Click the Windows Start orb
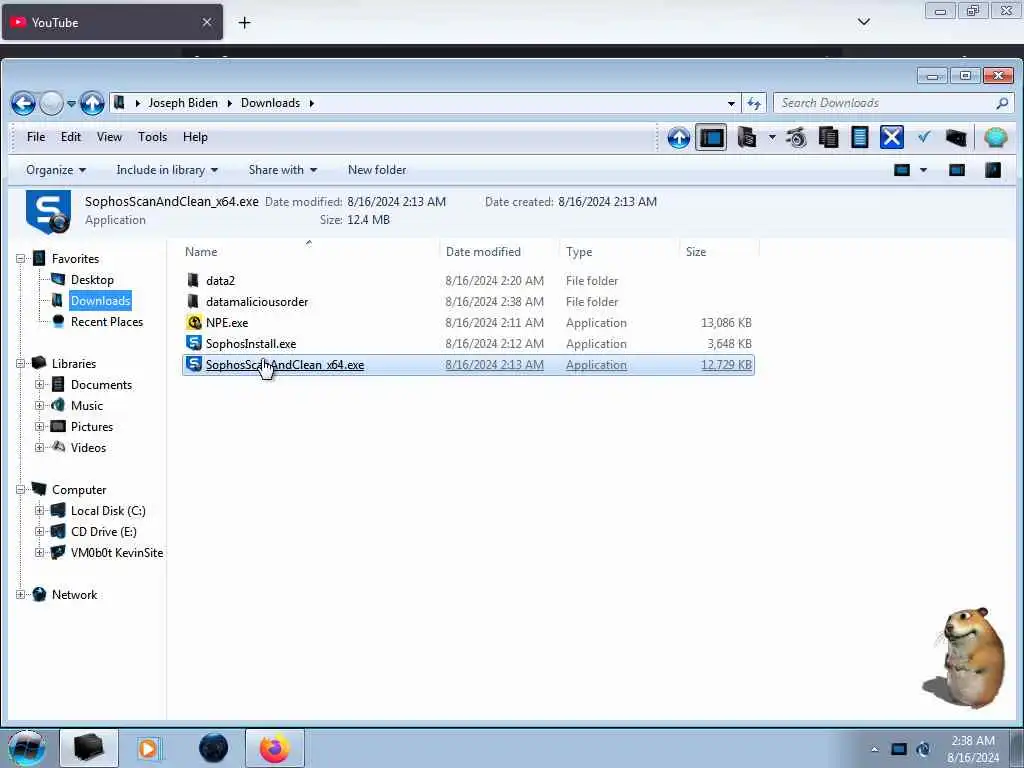 27,748
